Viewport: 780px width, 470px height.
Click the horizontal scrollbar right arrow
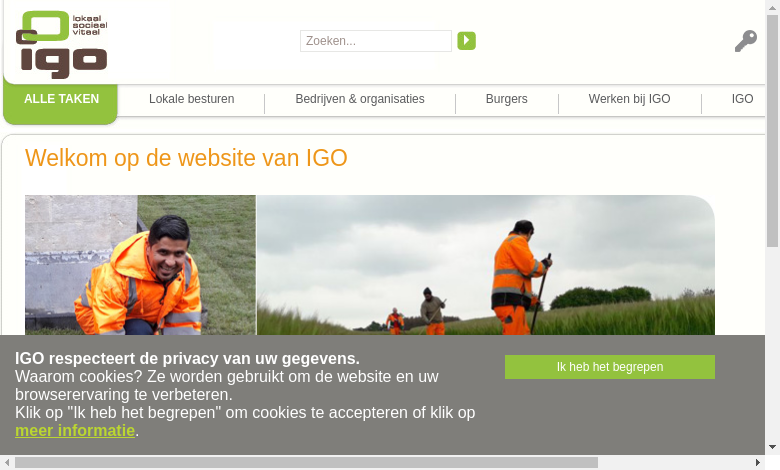coord(758,463)
